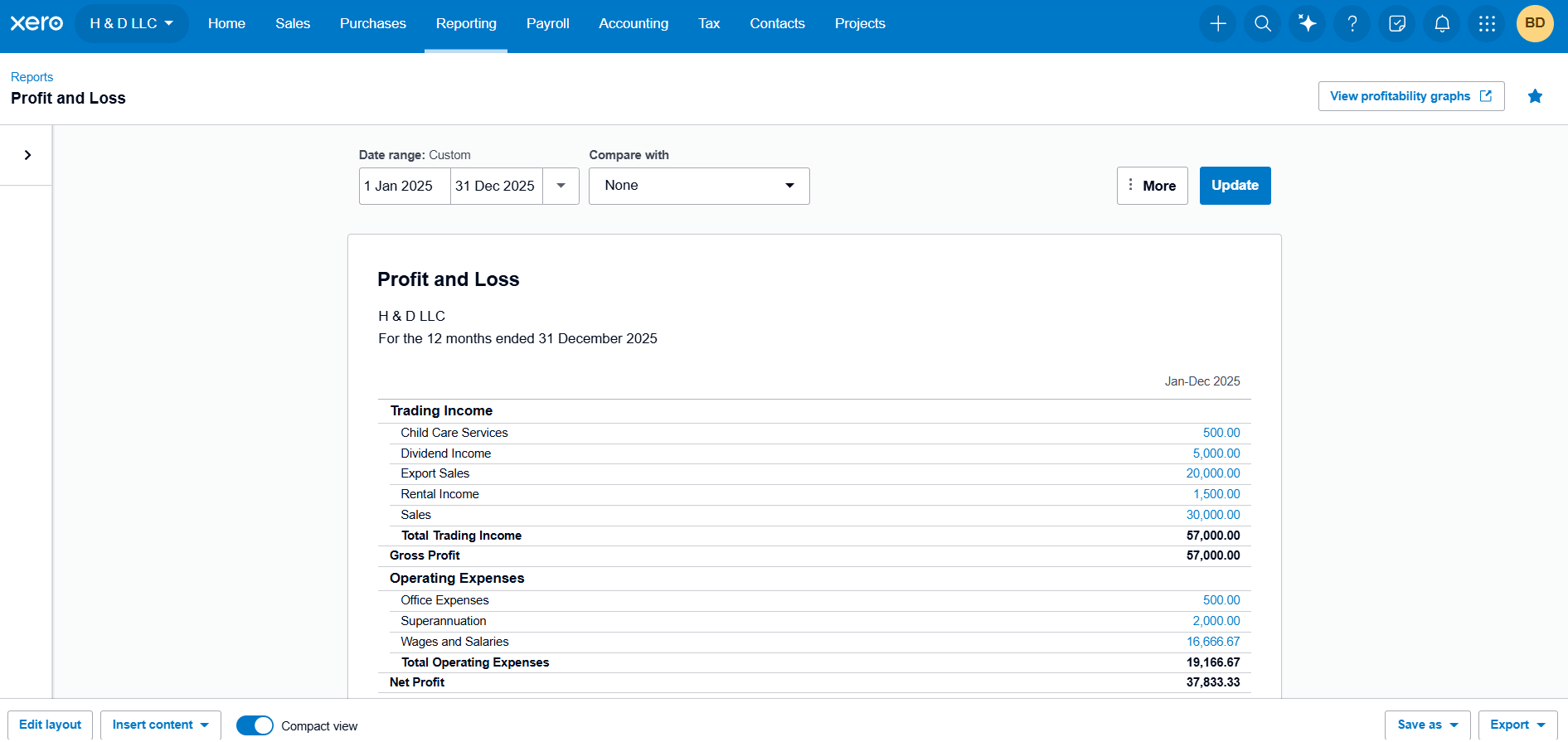This screenshot has width=1568, height=742.
Task: Open the BD user avatar menu
Action: coord(1535,23)
